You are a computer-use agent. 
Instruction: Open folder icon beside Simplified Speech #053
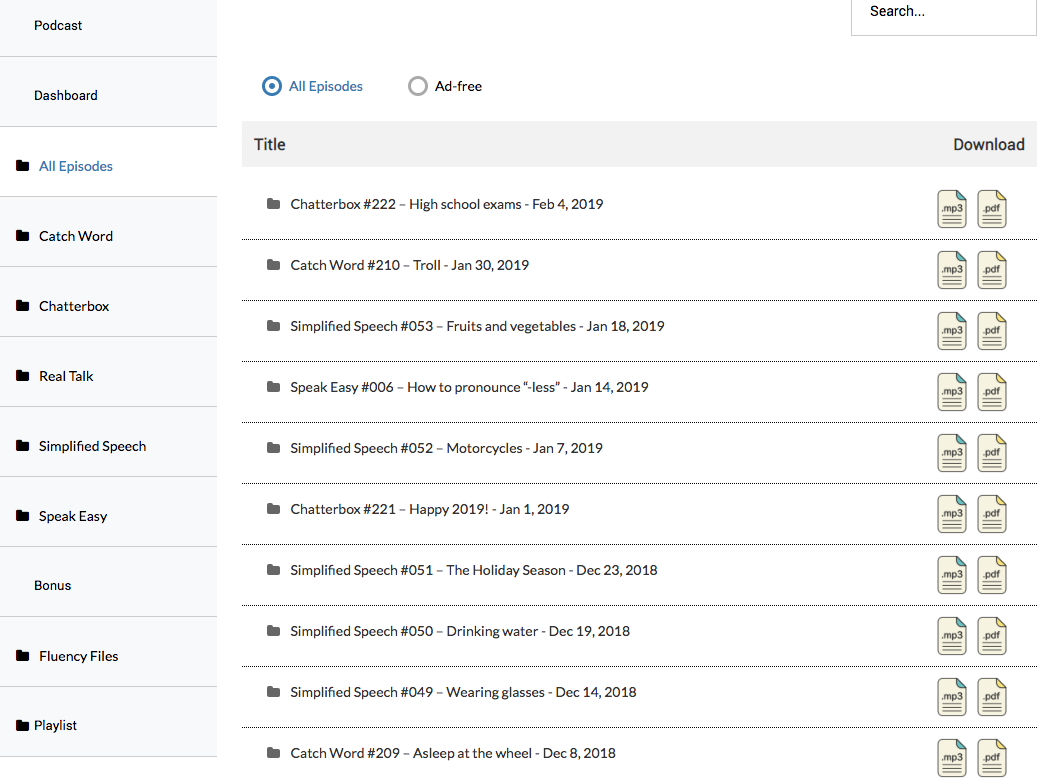(x=273, y=326)
